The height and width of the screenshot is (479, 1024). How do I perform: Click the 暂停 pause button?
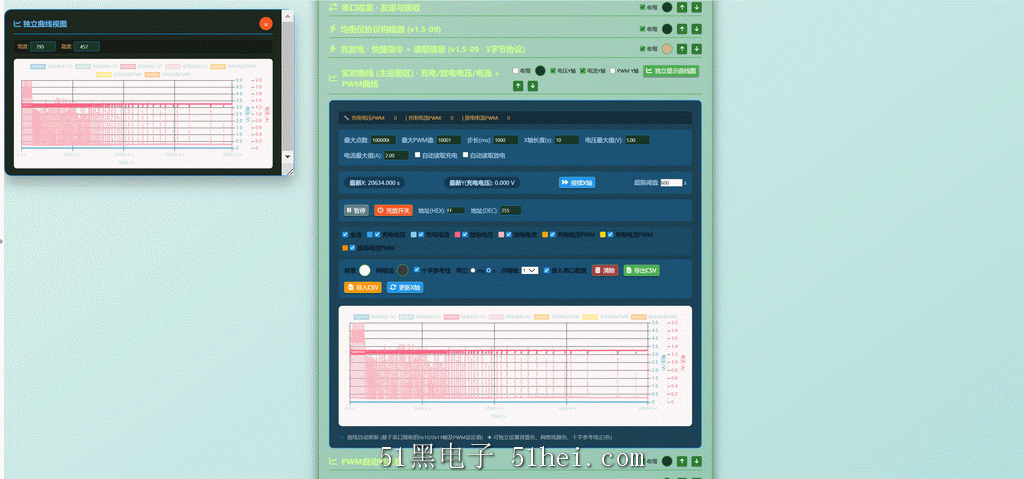tap(357, 210)
